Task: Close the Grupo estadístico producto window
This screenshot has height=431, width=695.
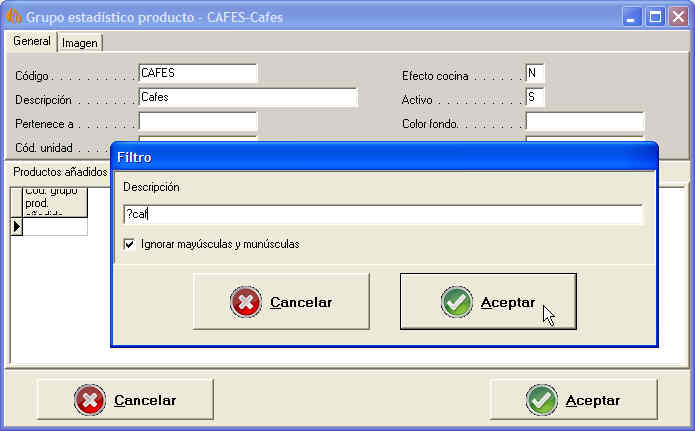Action: click(678, 17)
